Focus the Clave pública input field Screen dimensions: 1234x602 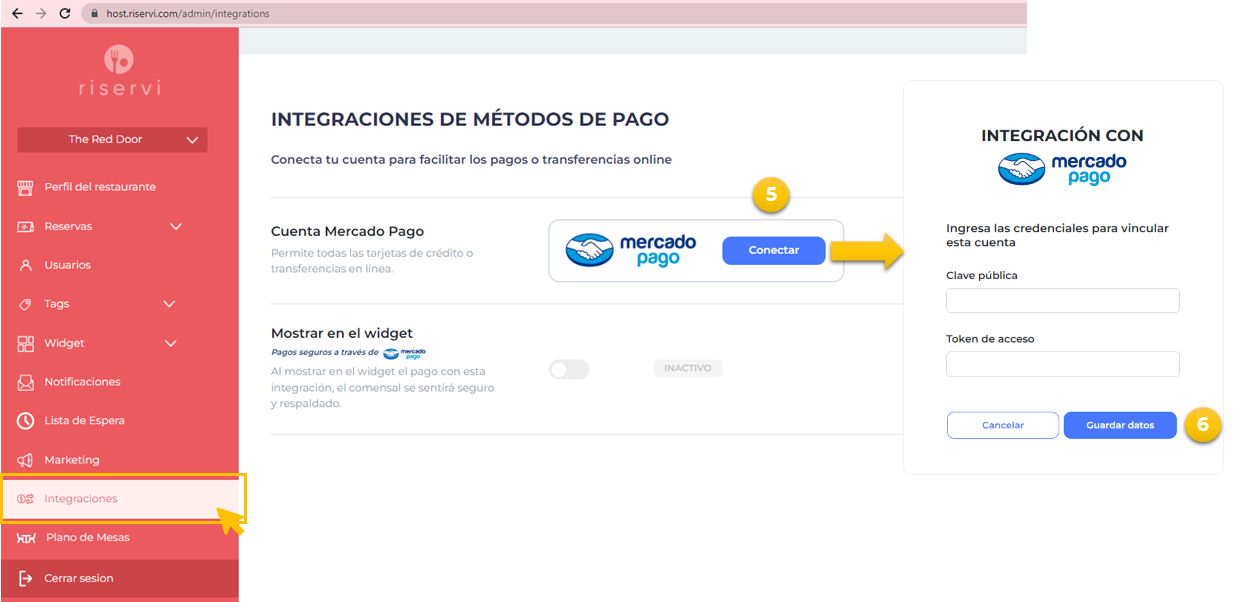[1062, 300]
